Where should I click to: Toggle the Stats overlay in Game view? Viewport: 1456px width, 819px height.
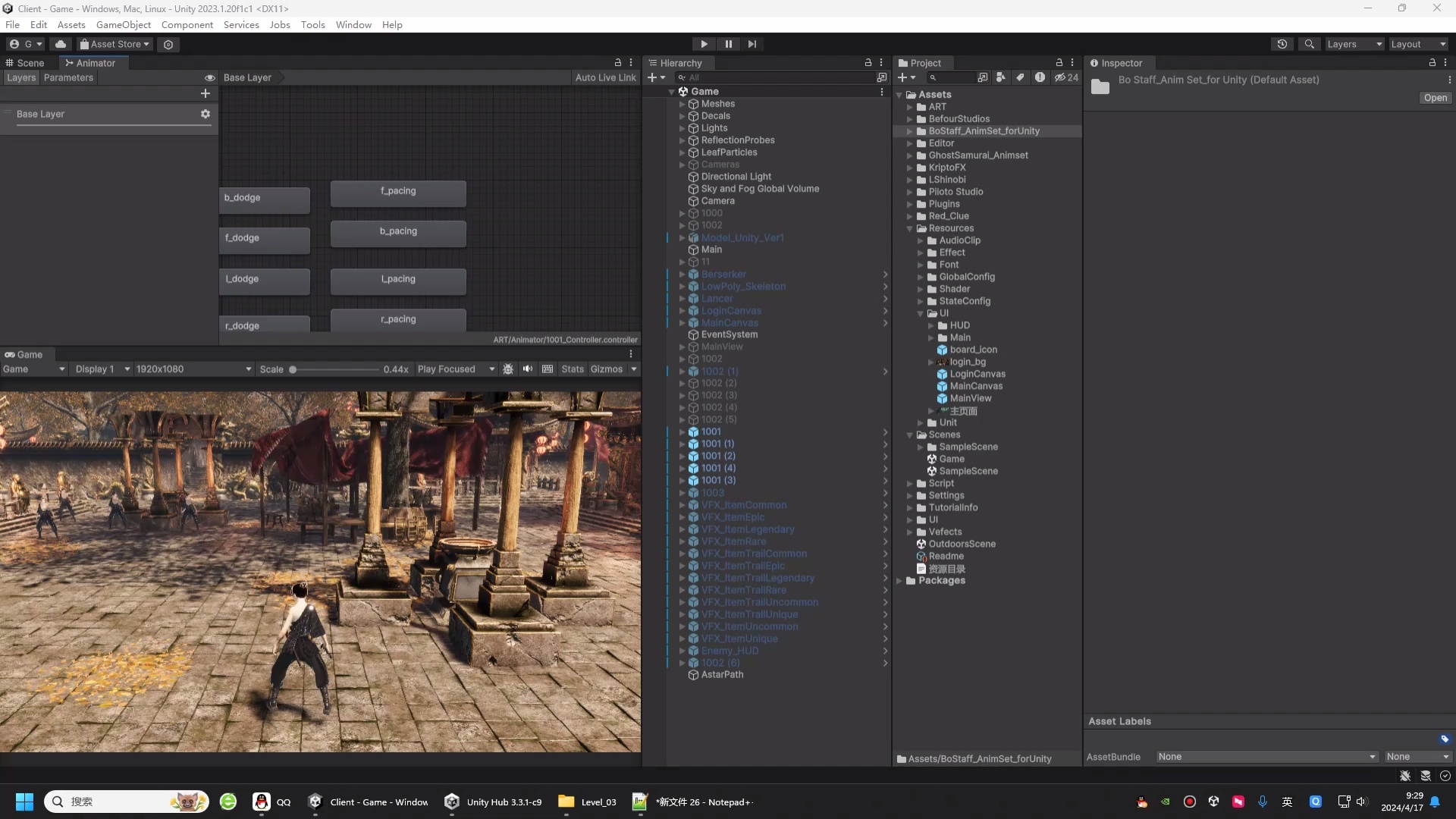[x=573, y=369]
